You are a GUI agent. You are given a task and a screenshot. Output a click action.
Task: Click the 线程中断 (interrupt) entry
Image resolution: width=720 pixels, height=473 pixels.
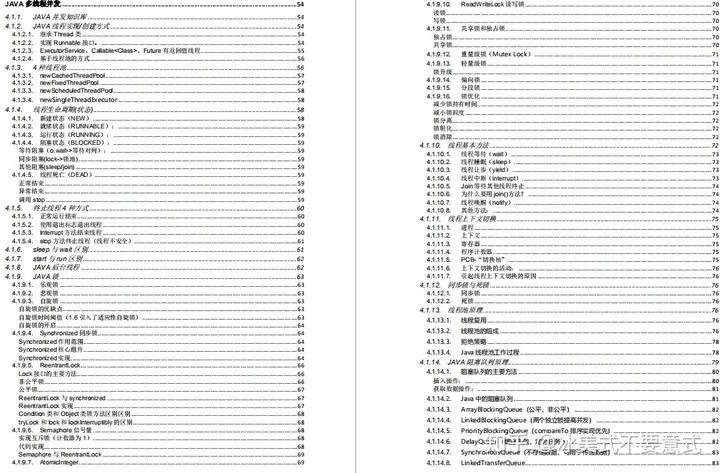click(573, 178)
